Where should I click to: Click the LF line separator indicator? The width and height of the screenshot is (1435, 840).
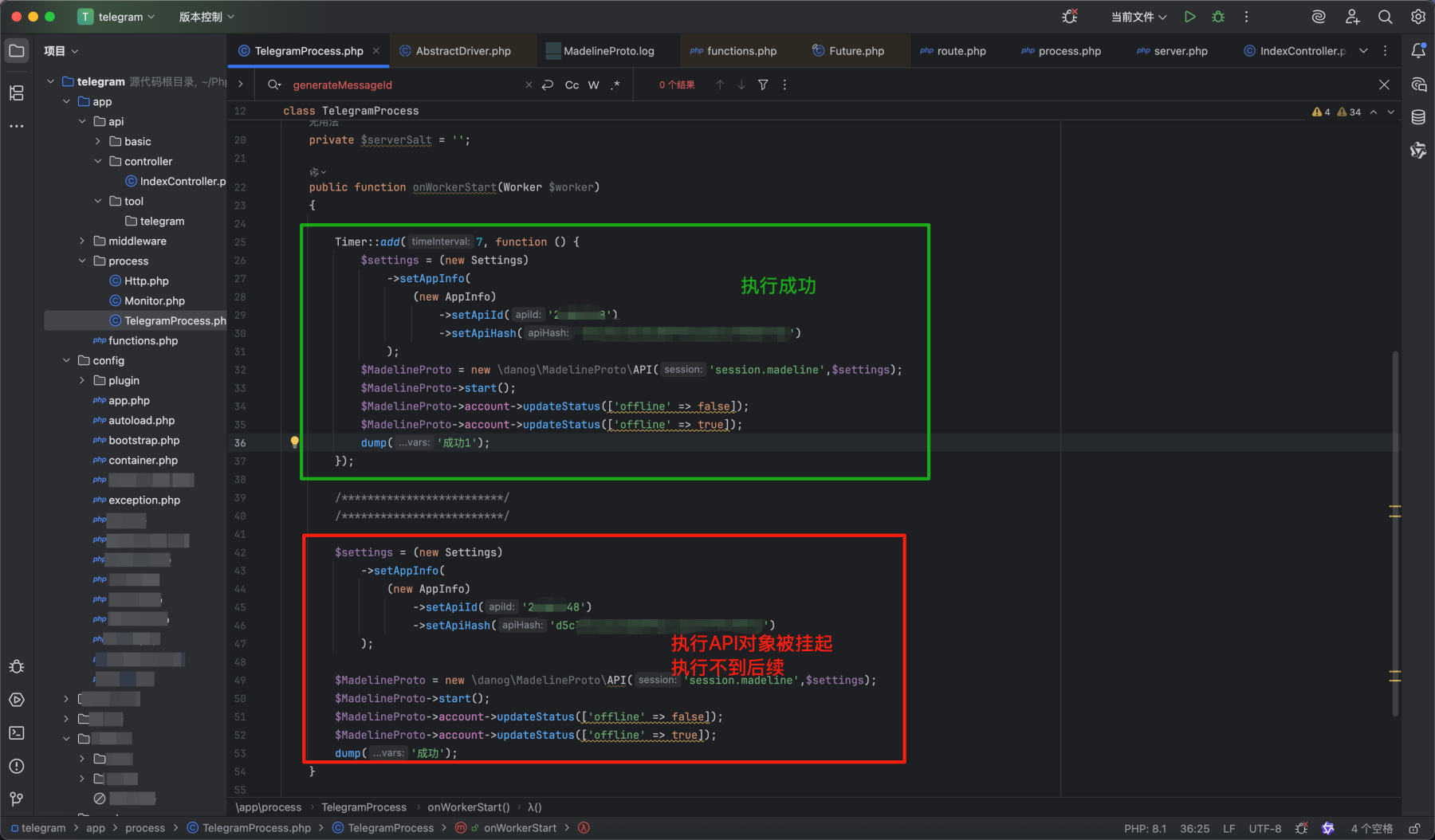tap(1229, 828)
